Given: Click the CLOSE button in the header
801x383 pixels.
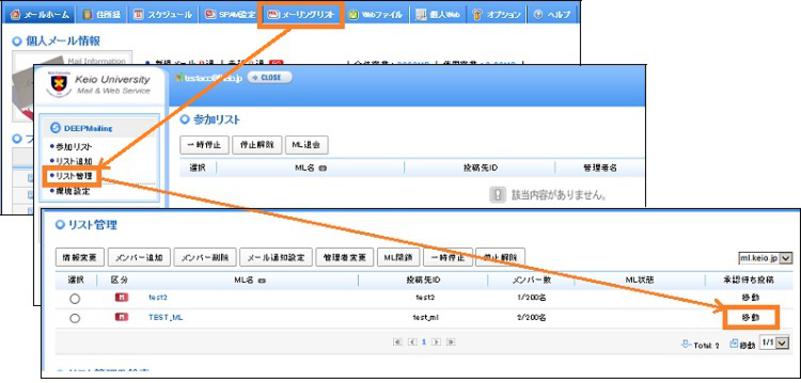Looking at the screenshot, I should pos(270,78).
